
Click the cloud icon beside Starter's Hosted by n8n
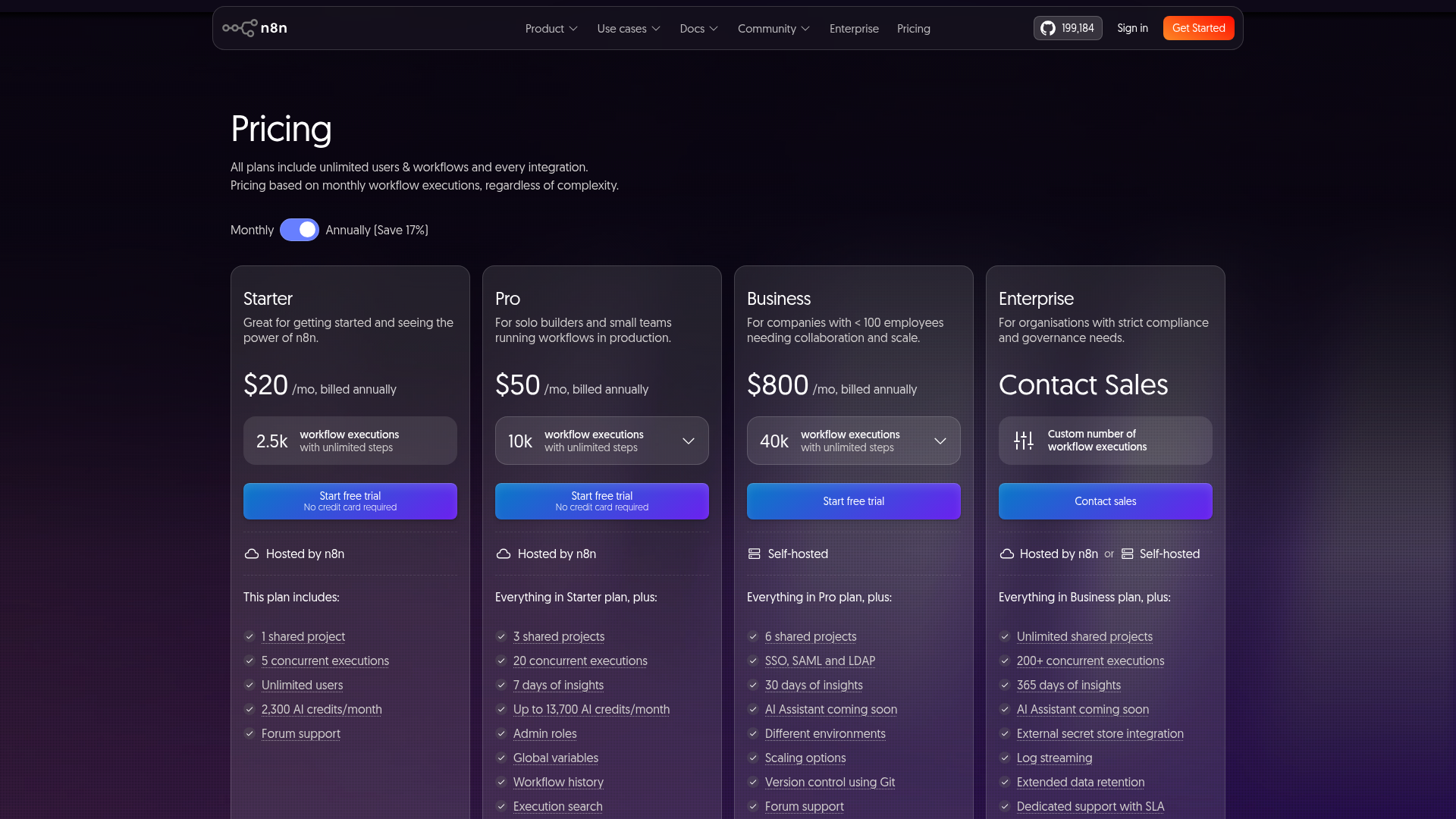[x=252, y=554]
